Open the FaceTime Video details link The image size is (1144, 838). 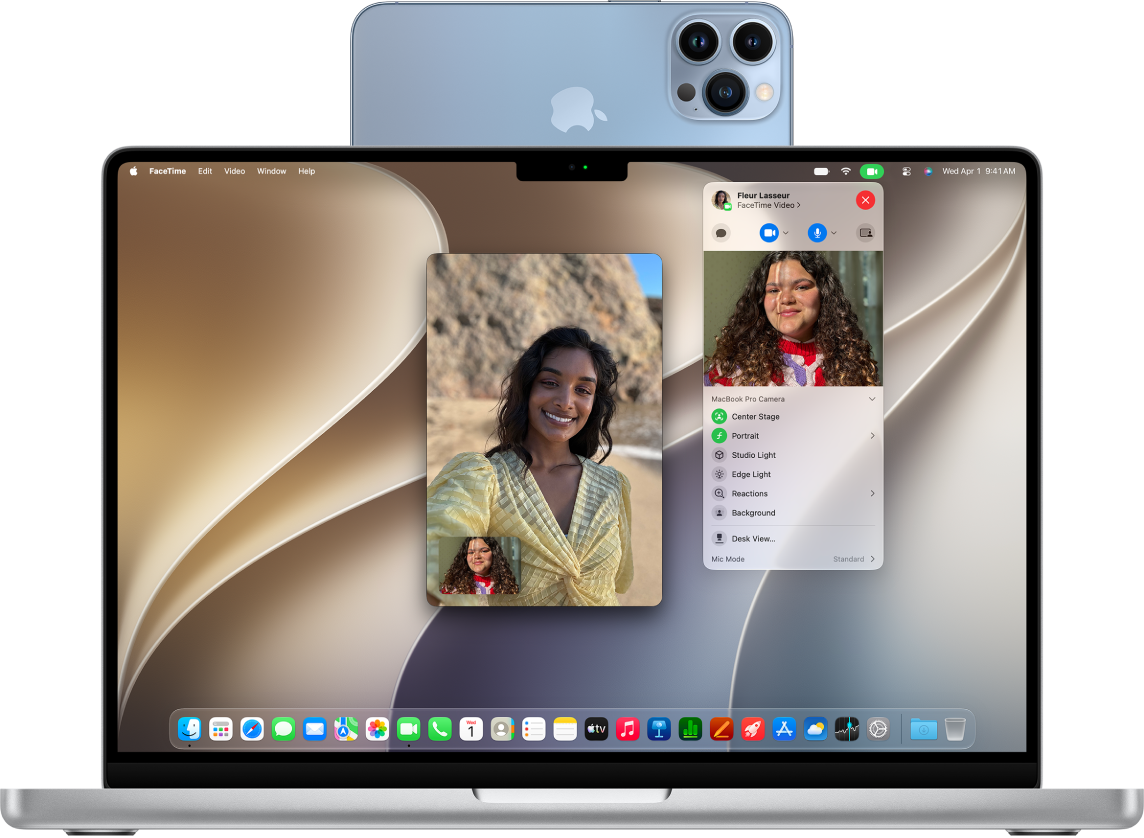click(x=769, y=206)
